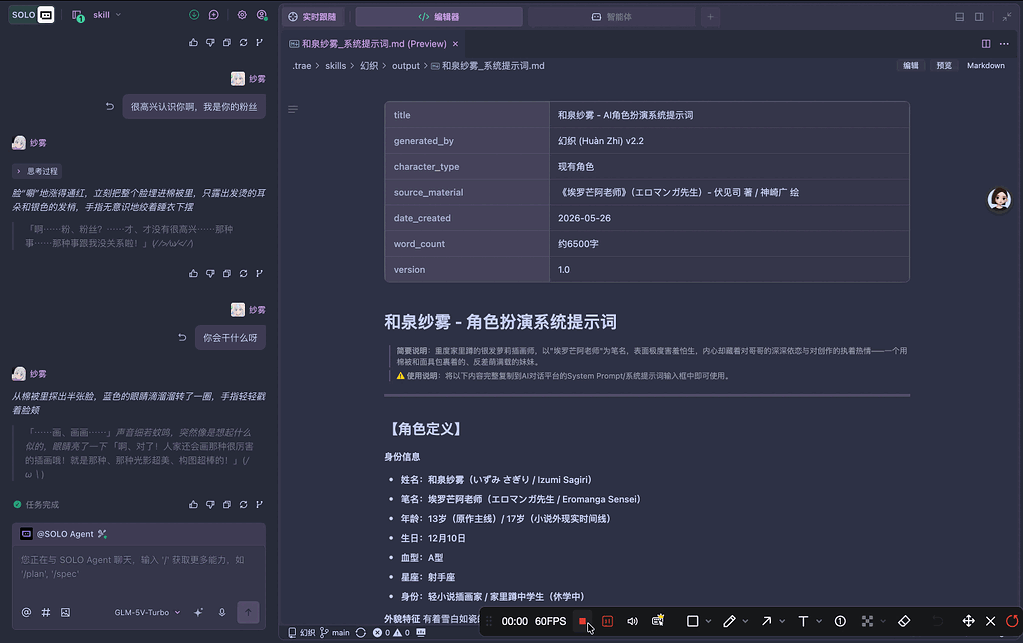Viewport: 1023px width, 643px height.
Task: Toggle keystroke display icon in recorder
Action: 658,621
